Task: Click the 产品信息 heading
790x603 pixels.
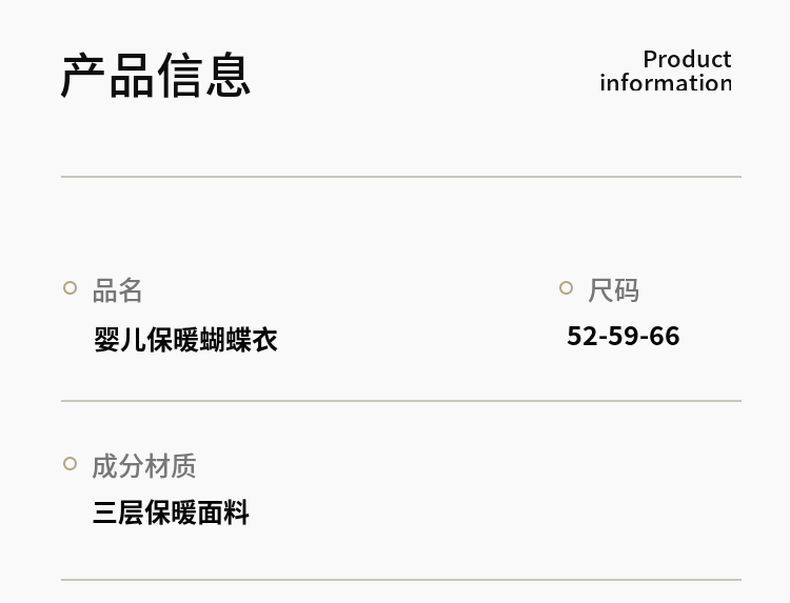Action: (x=156, y=75)
